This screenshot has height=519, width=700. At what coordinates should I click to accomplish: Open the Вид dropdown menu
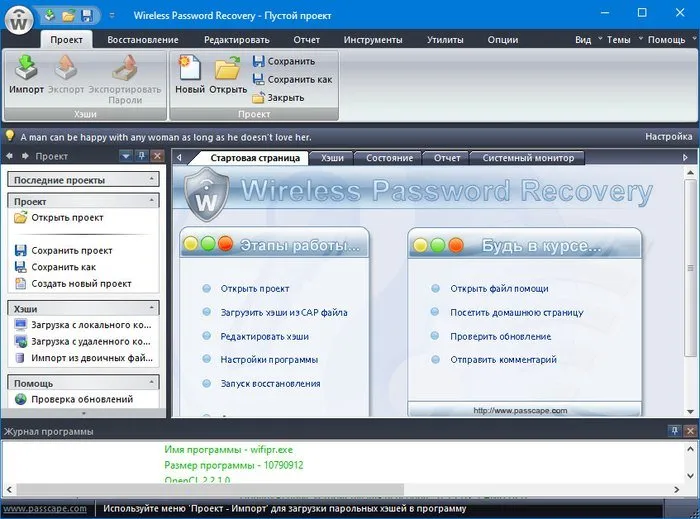[x=588, y=40]
